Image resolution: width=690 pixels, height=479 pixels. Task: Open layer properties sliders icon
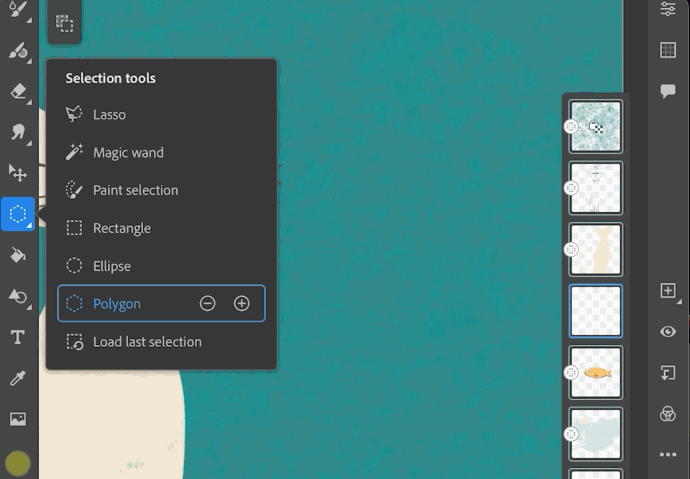[x=668, y=9]
